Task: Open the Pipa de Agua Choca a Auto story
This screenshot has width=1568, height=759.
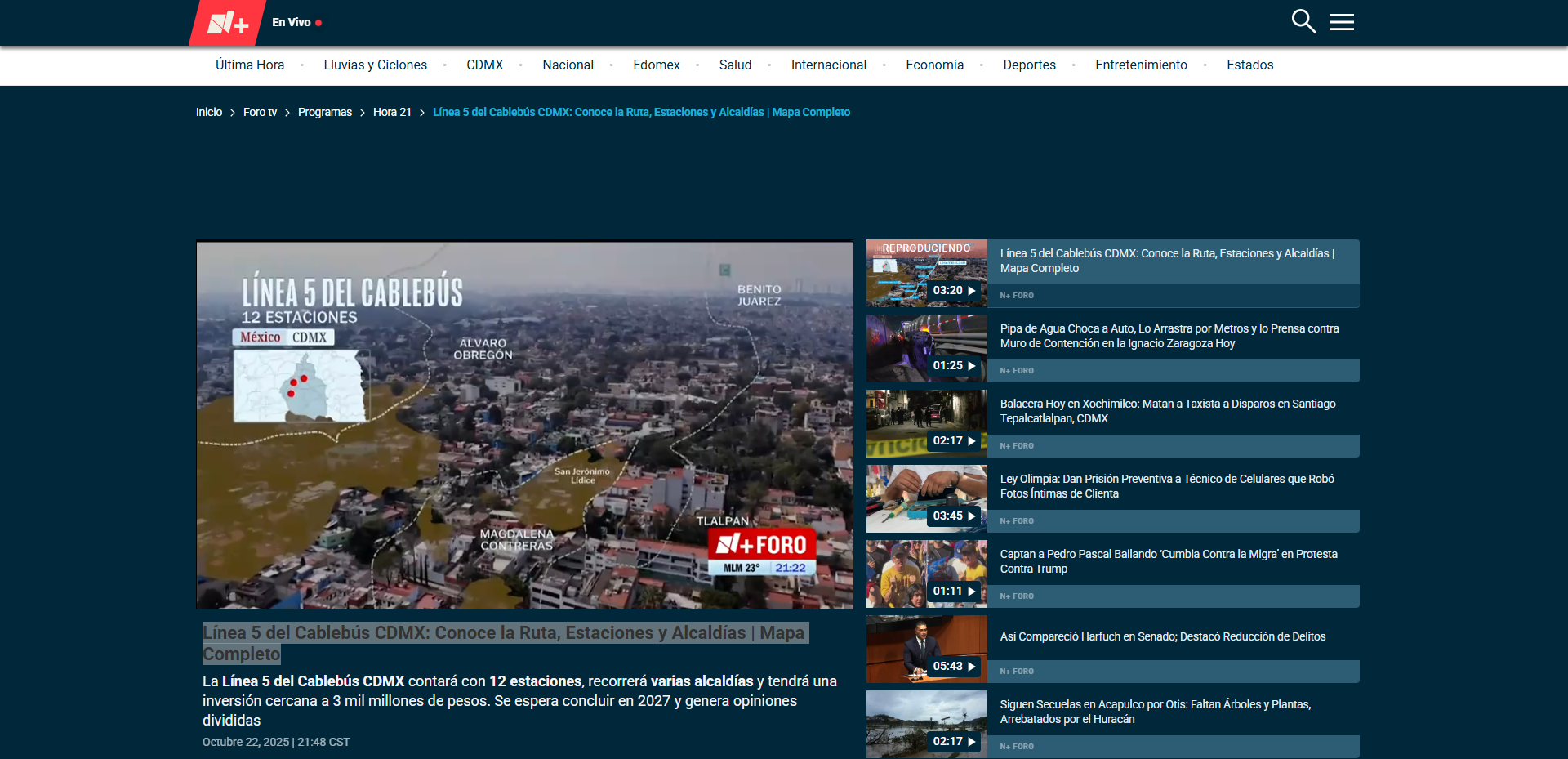Action: (1169, 336)
